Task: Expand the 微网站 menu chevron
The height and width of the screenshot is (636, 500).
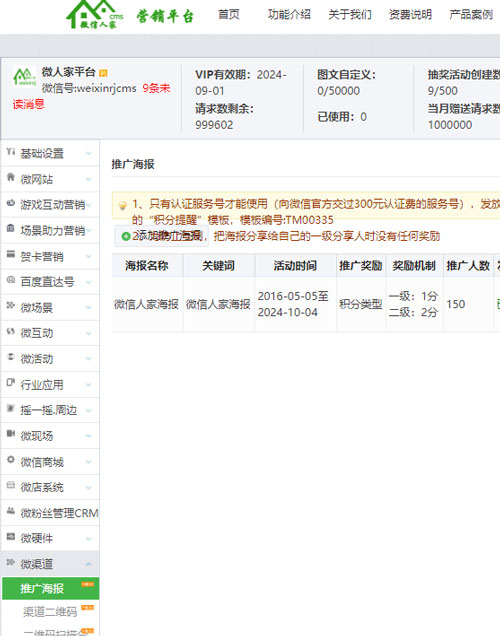Action: [x=88, y=179]
